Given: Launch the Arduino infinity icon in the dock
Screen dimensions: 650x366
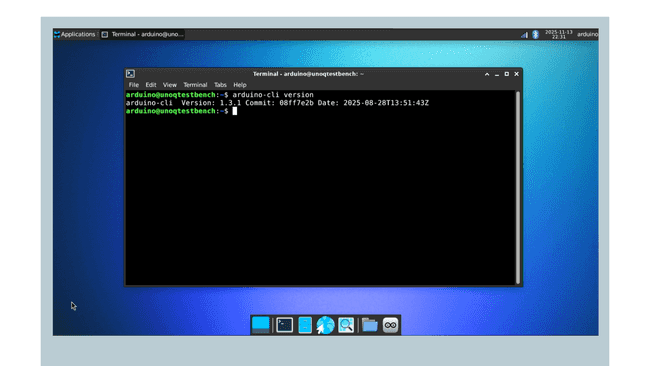Looking at the screenshot, I should 390,325.
